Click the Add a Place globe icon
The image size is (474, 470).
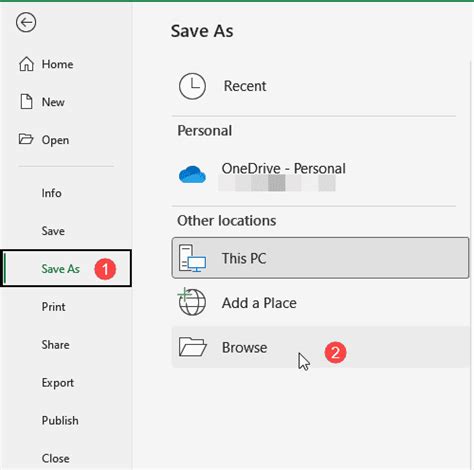point(192,302)
